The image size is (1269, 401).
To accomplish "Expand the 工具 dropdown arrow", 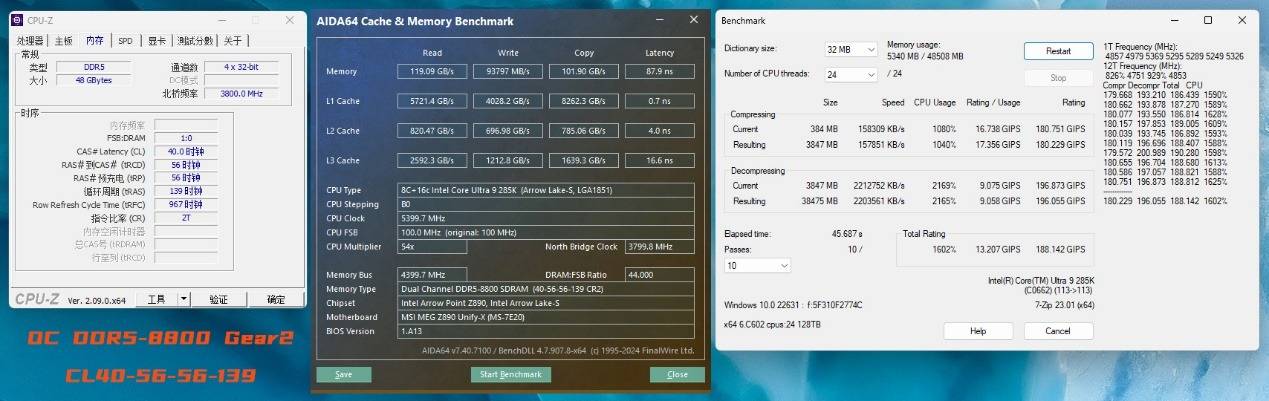I will (x=184, y=299).
